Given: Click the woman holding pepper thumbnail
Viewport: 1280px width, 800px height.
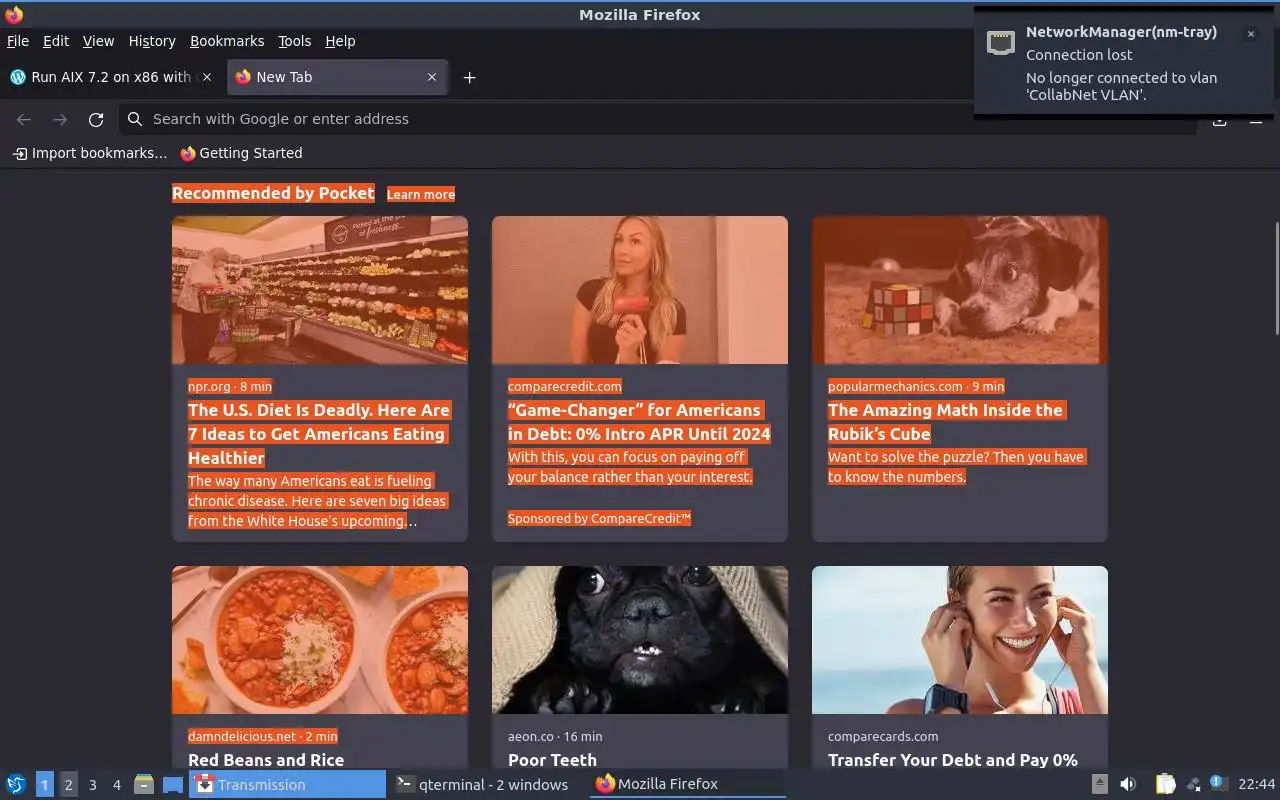Looking at the screenshot, I should [x=640, y=290].
